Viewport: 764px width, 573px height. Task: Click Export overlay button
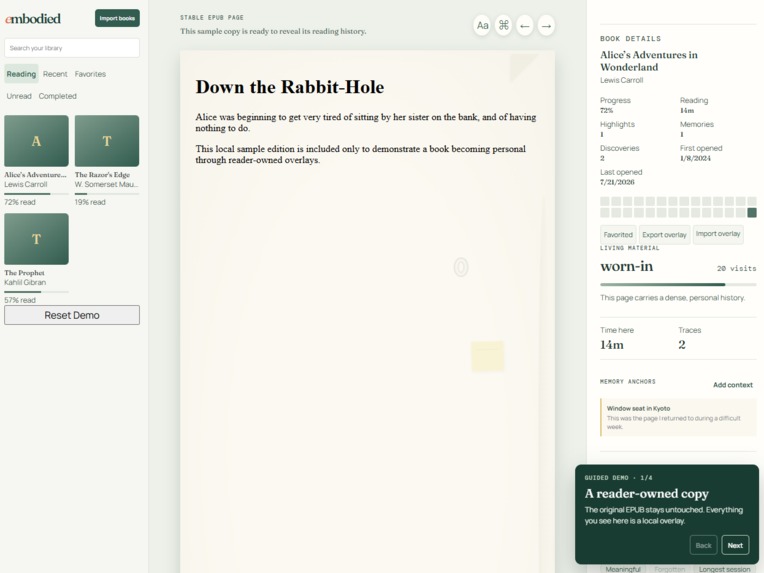[665, 234]
